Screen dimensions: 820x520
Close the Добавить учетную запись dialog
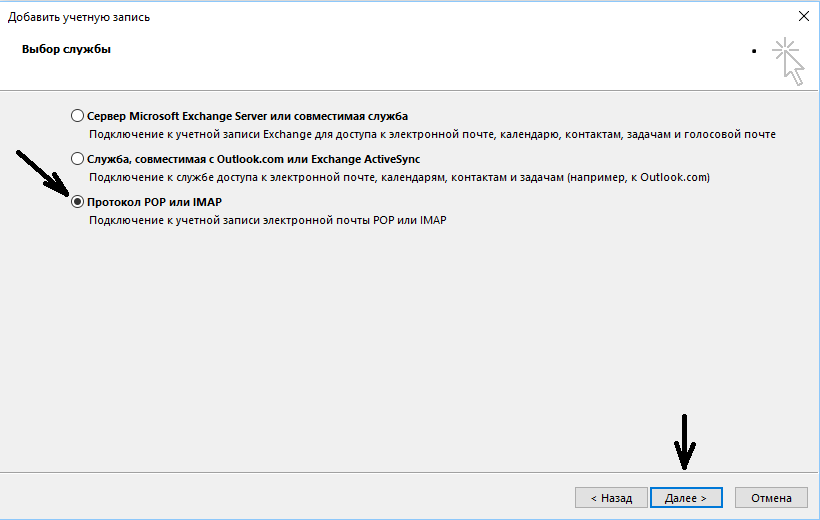pos(803,17)
